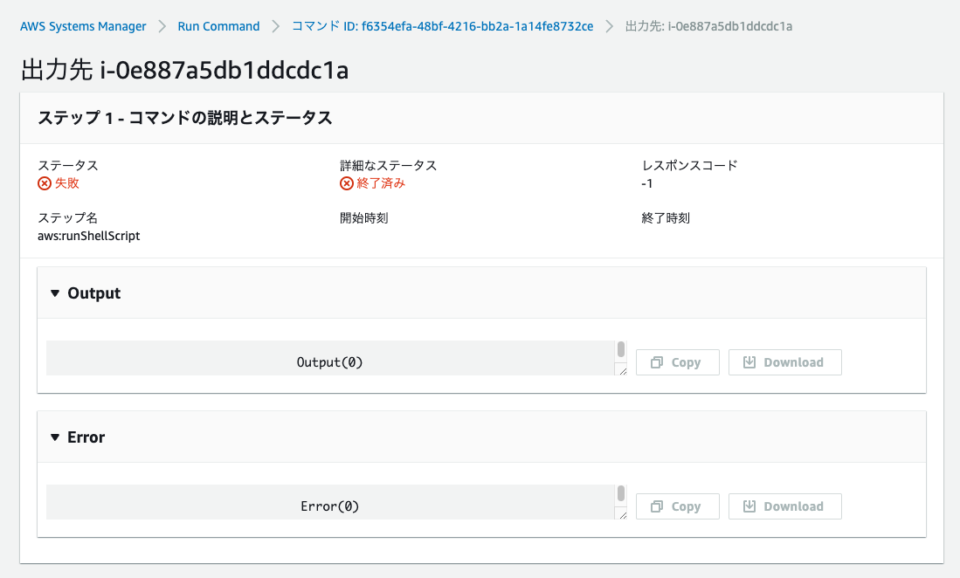Click the download icon in Output's Download button
Screen dimensions: 960x578
pos(750,362)
